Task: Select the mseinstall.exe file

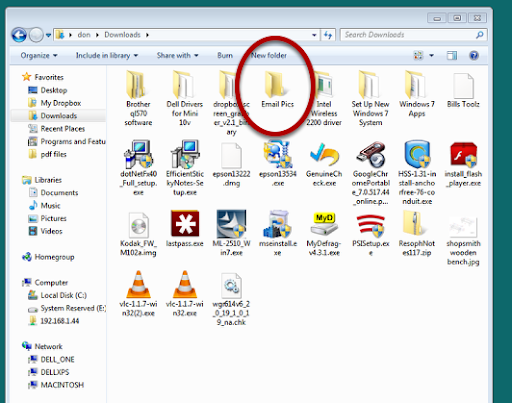Action: click(277, 233)
